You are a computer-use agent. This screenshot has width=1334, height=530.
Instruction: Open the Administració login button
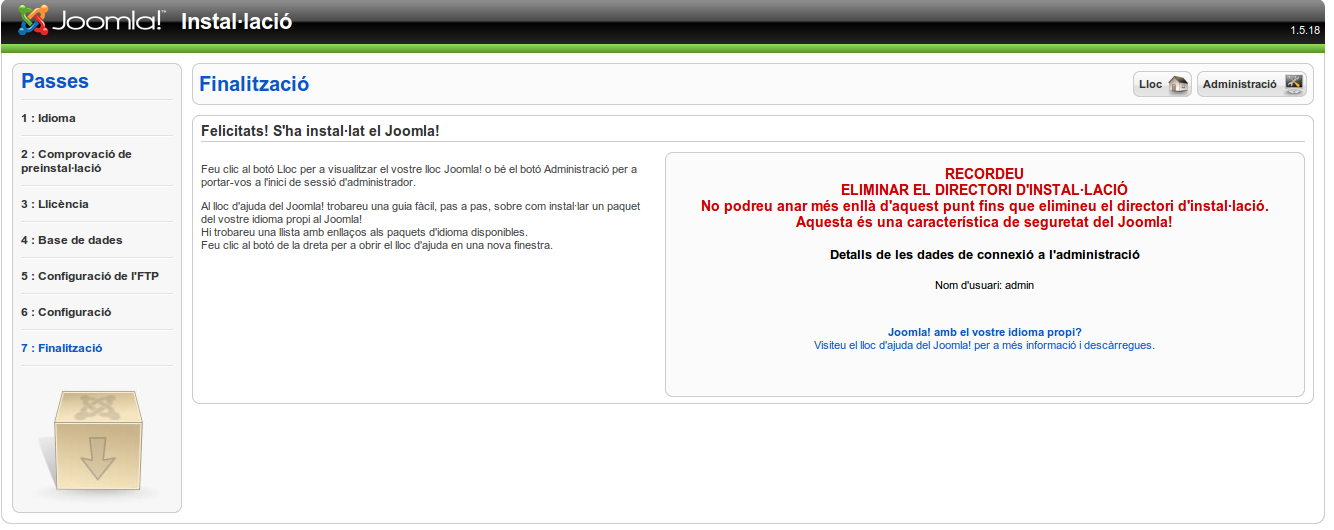[x=1252, y=85]
